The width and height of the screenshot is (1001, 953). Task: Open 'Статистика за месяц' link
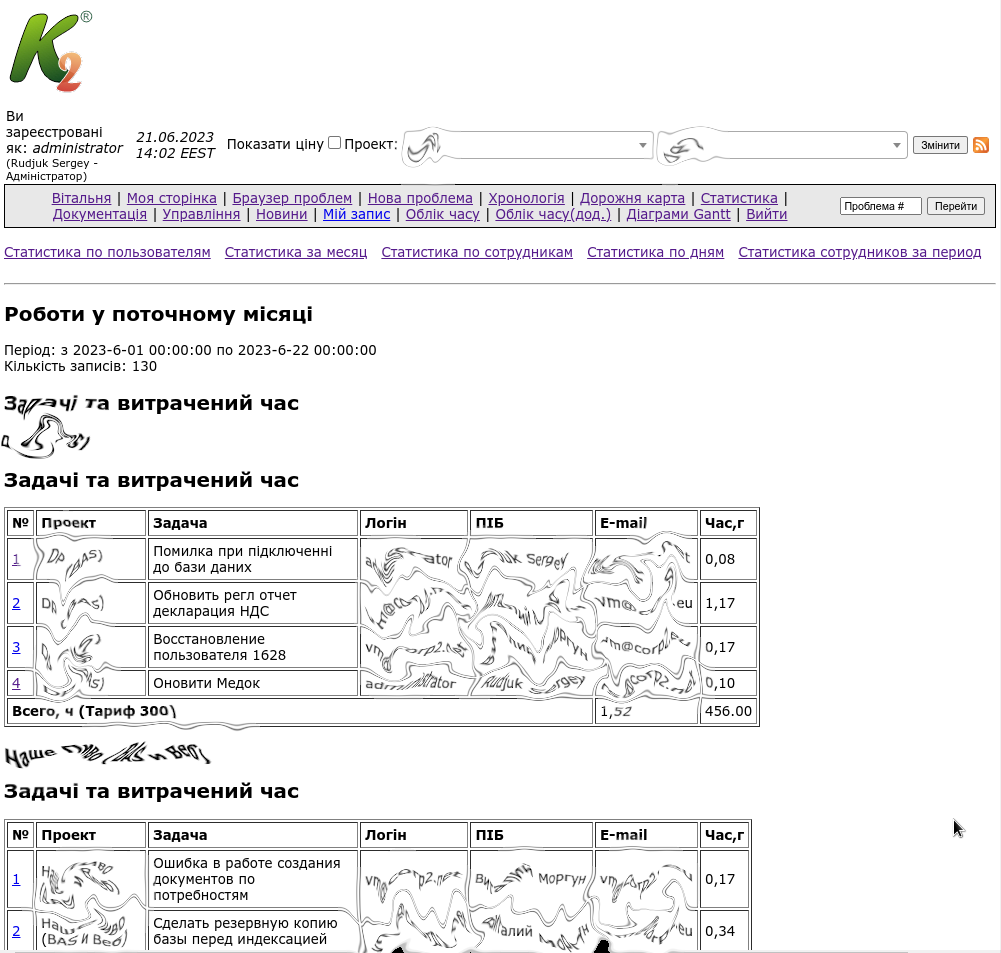pos(296,252)
